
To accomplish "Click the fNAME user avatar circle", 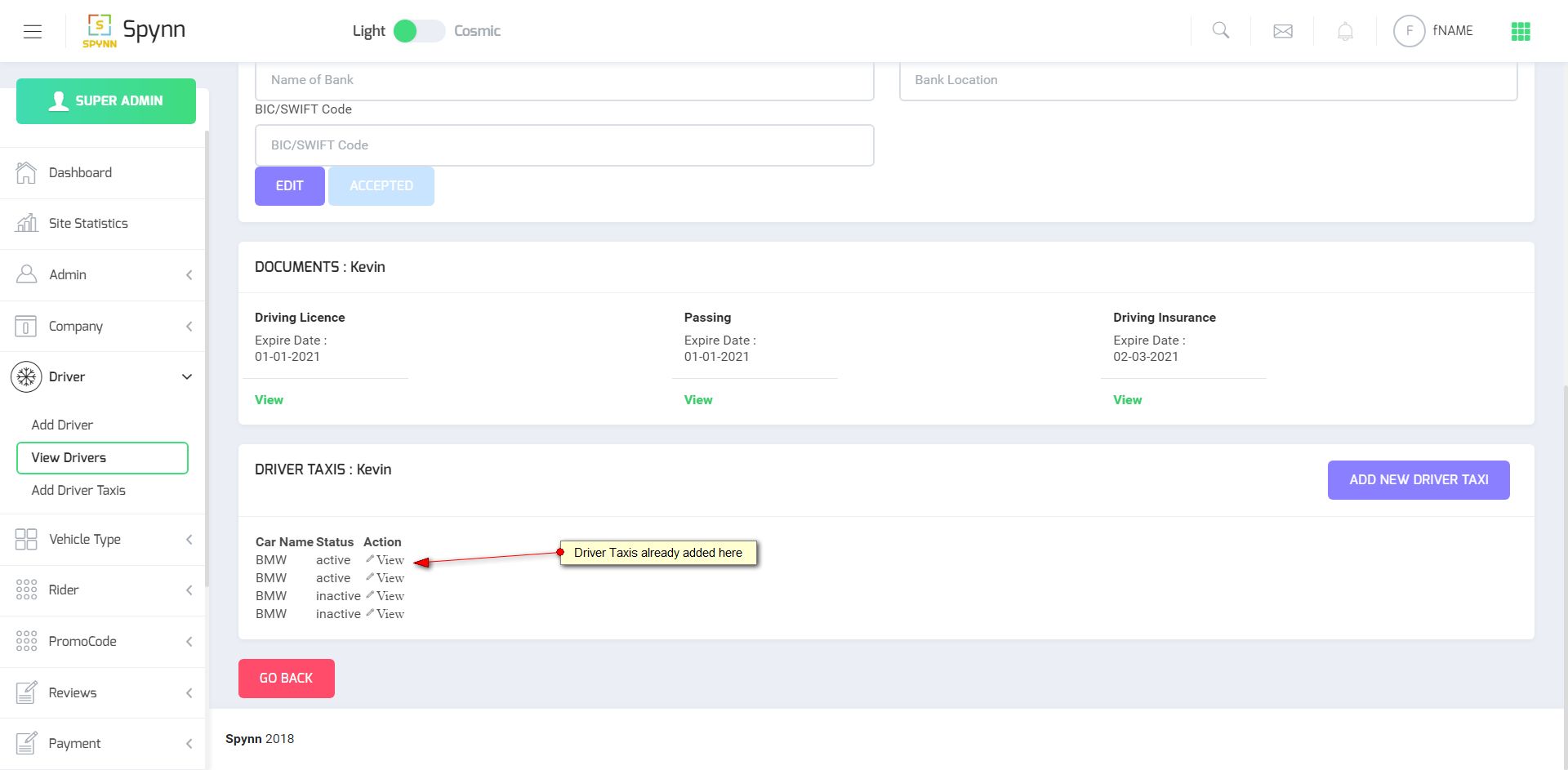I will coord(1409,31).
